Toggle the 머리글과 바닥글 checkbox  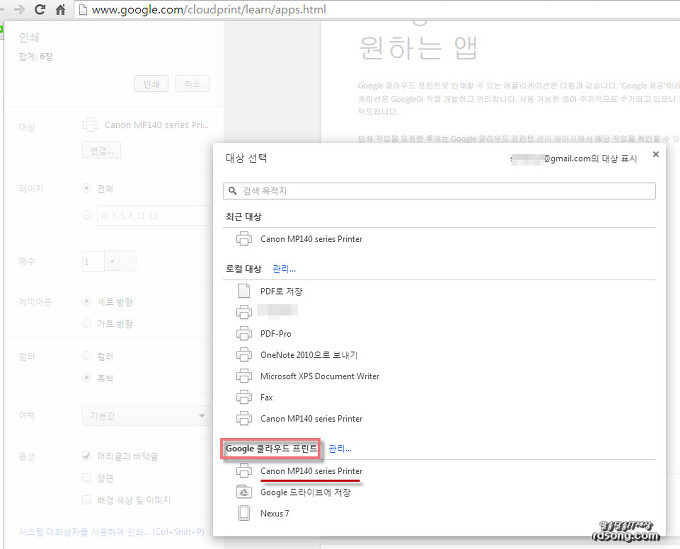coord(87,456)
